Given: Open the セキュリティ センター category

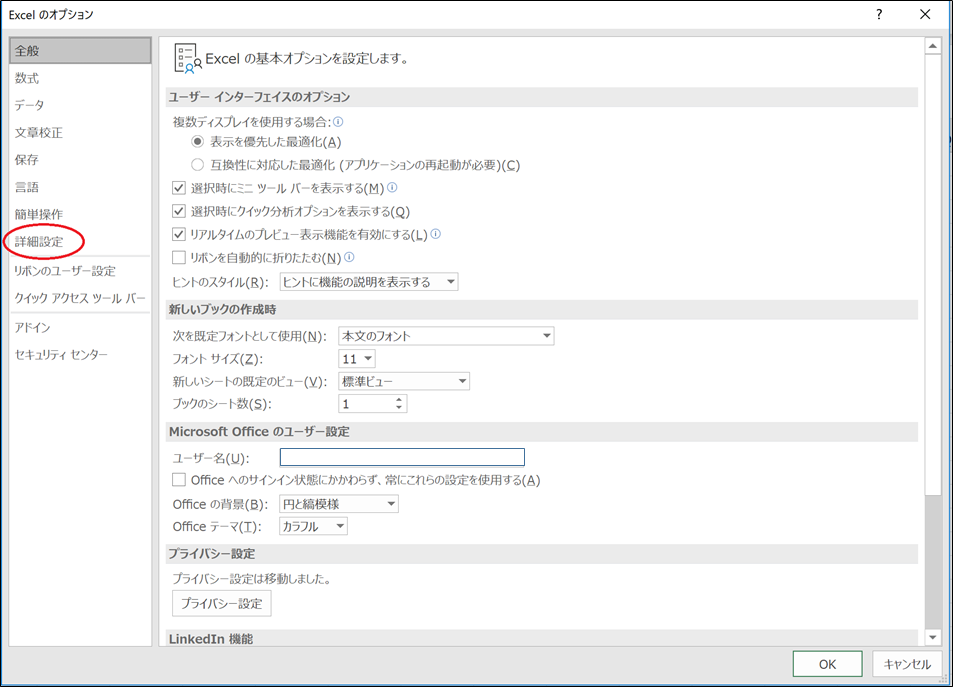Looking at the screenshot, I should (x=80, y=354).
